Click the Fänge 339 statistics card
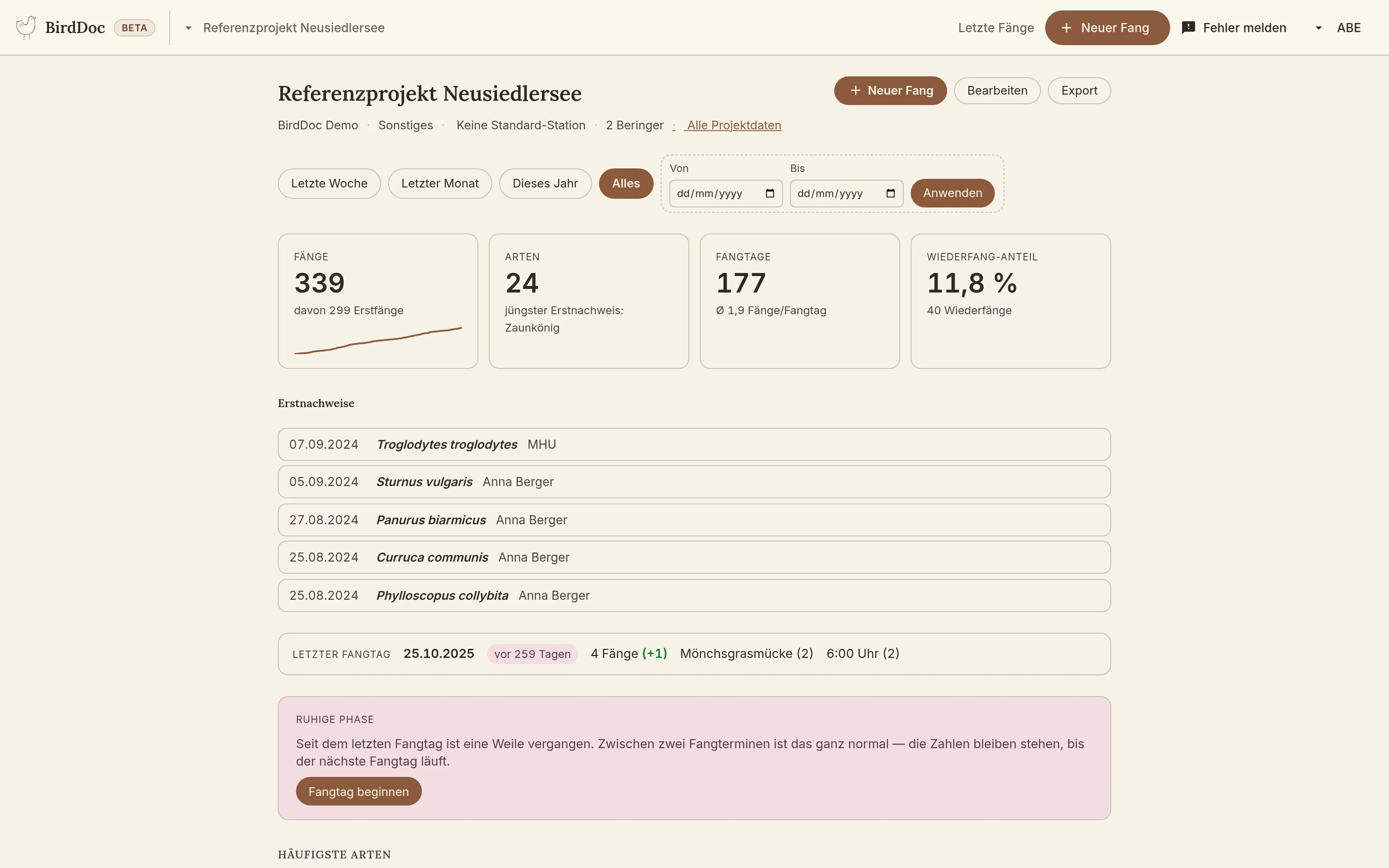This screenshot has height=868, width=1389. (x=378, y=301)
